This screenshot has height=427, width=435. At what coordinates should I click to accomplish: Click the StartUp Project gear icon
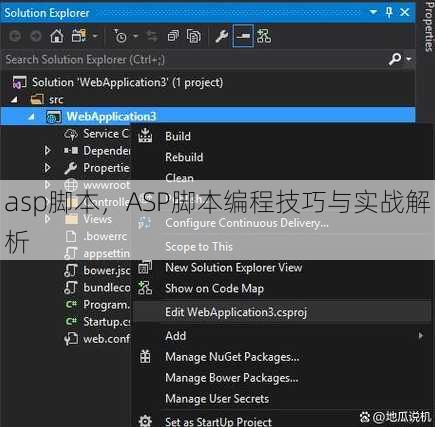coord(145,421)
